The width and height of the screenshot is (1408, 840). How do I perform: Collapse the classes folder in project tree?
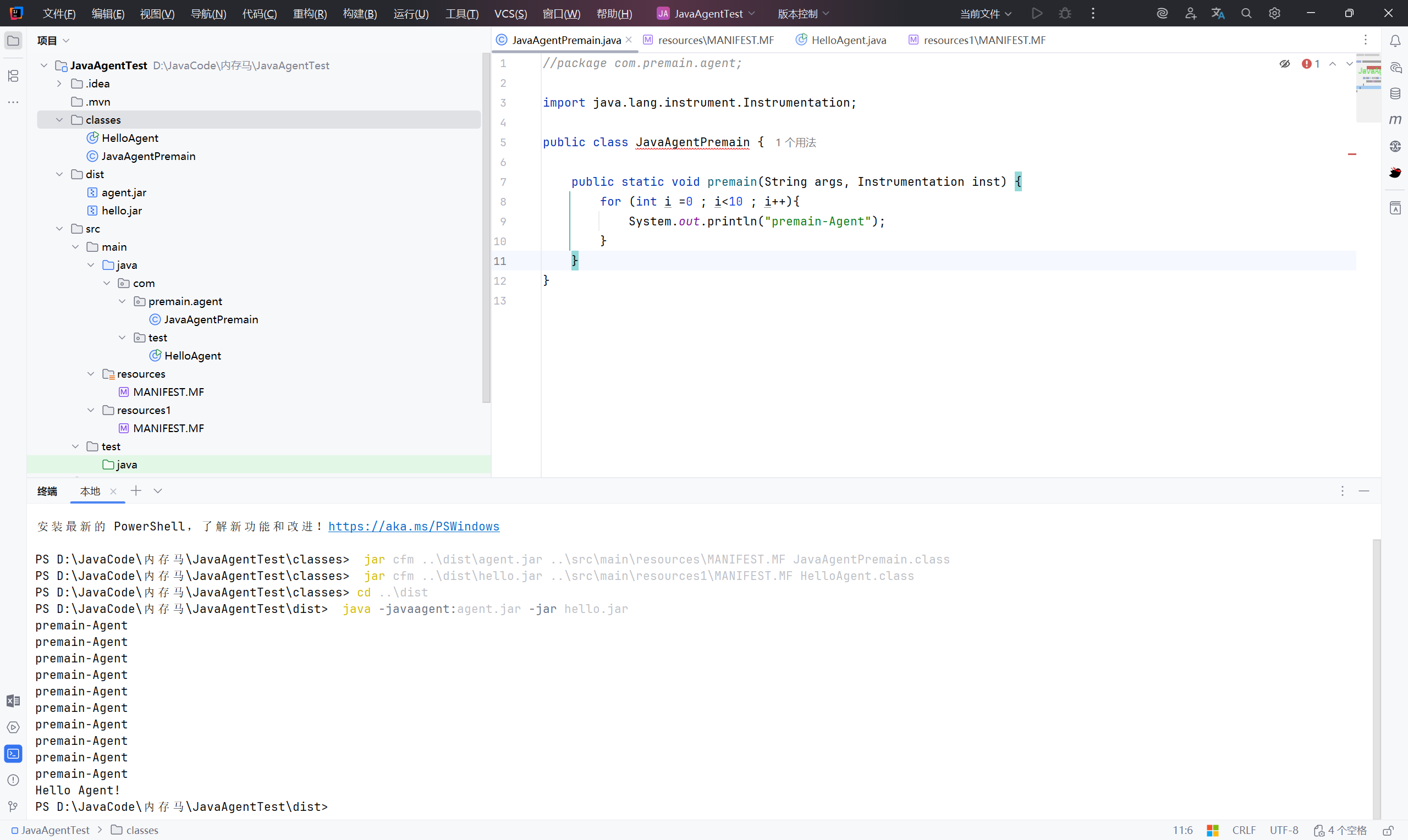point(59,120)
